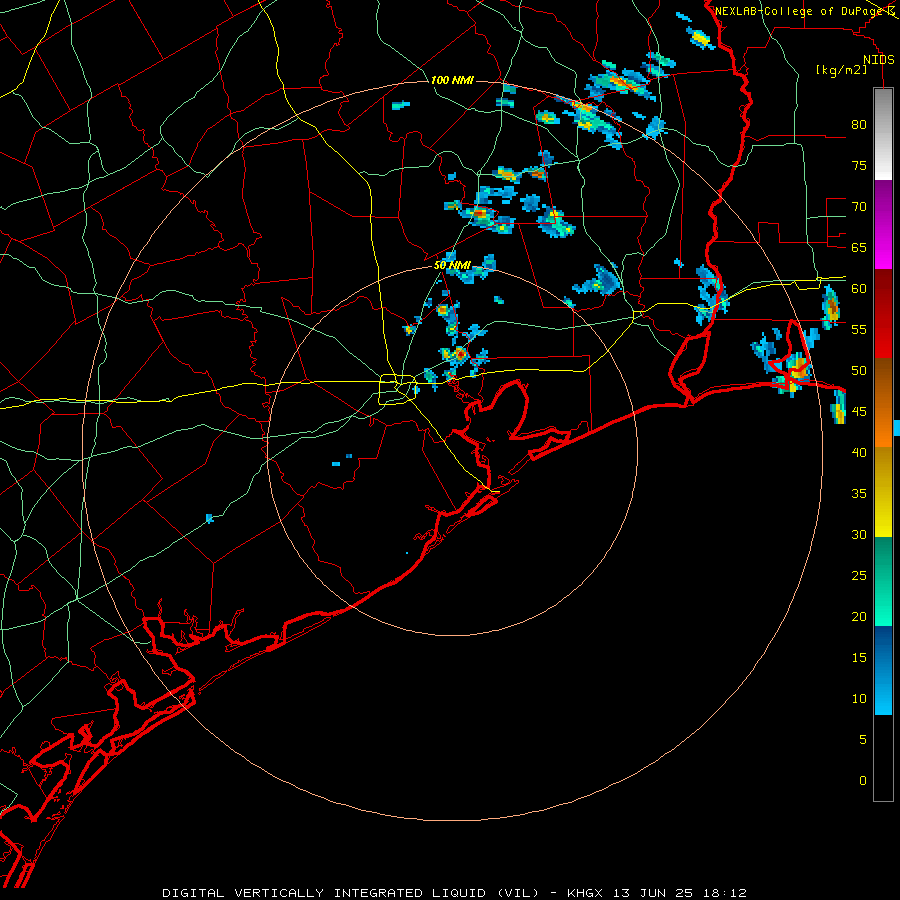Click the 100 NMI range ring label
900x900 pixels.
pos(452,80)
